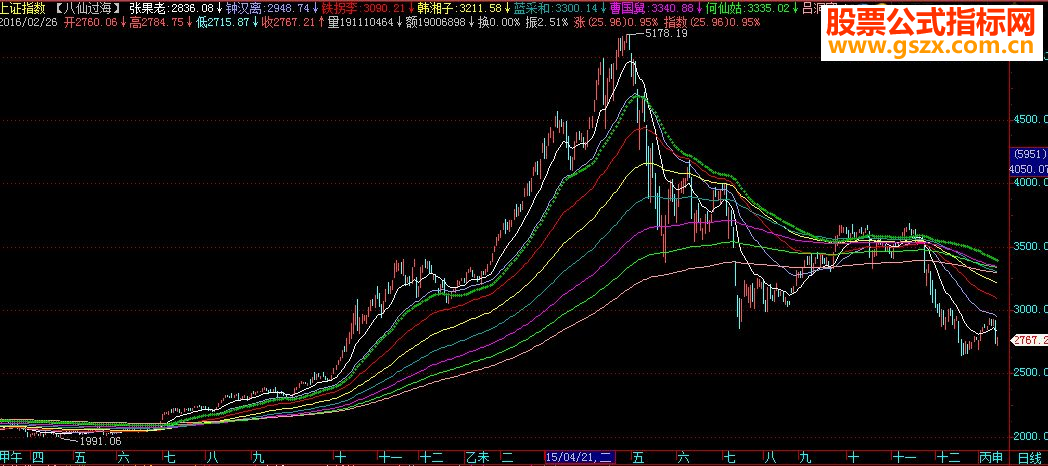Click the 何仙姑:3335.02 indicator value
The image size is (1048, 466).
(x=747, y=9)
